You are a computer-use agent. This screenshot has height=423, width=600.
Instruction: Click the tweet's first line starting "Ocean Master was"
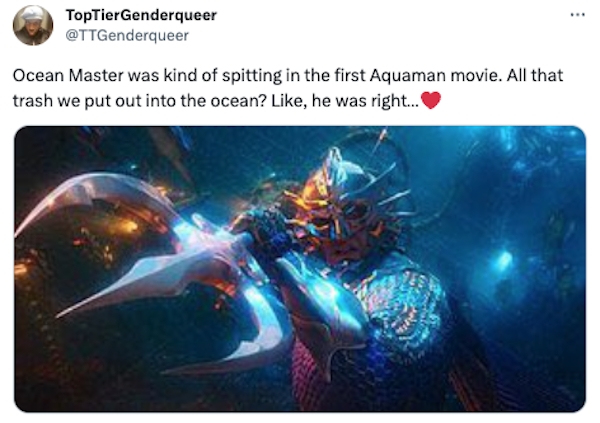pos(288,75)
